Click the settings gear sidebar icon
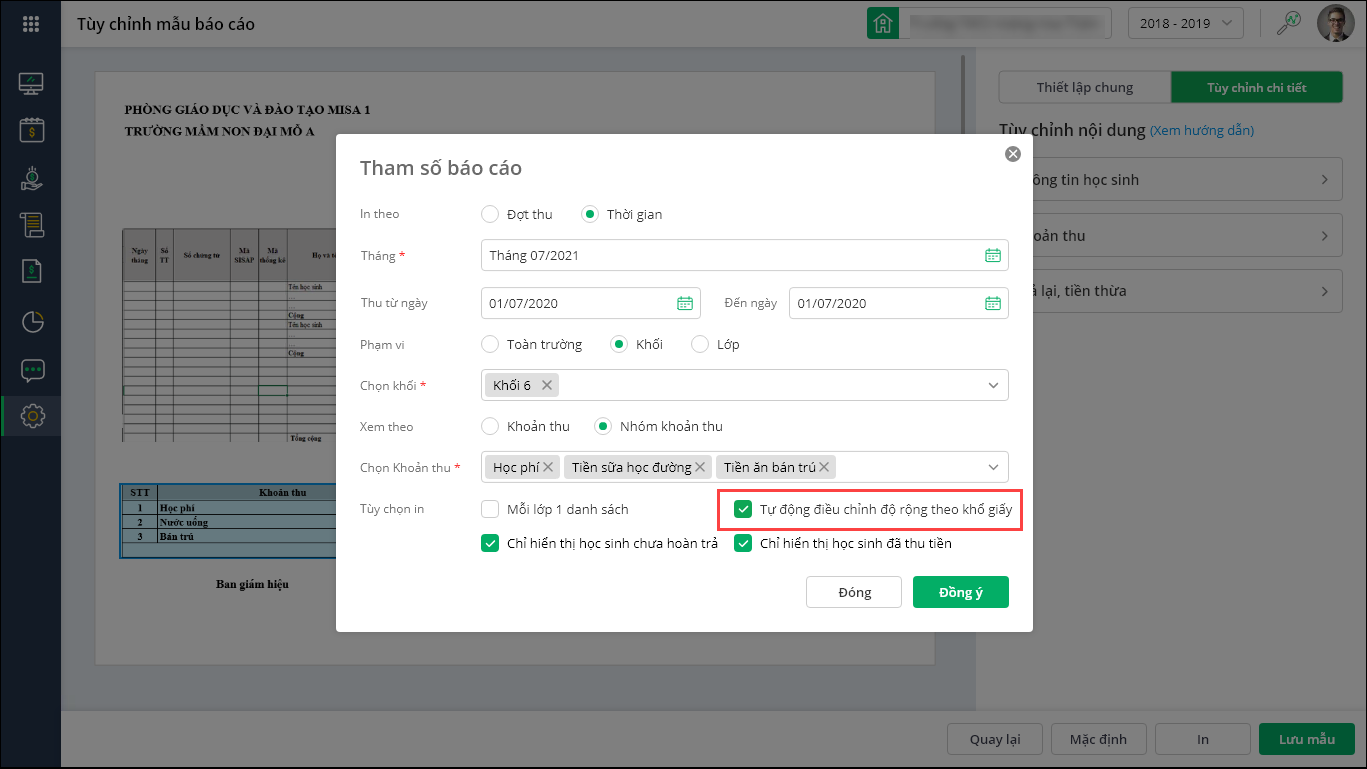 tap(32, 415)
